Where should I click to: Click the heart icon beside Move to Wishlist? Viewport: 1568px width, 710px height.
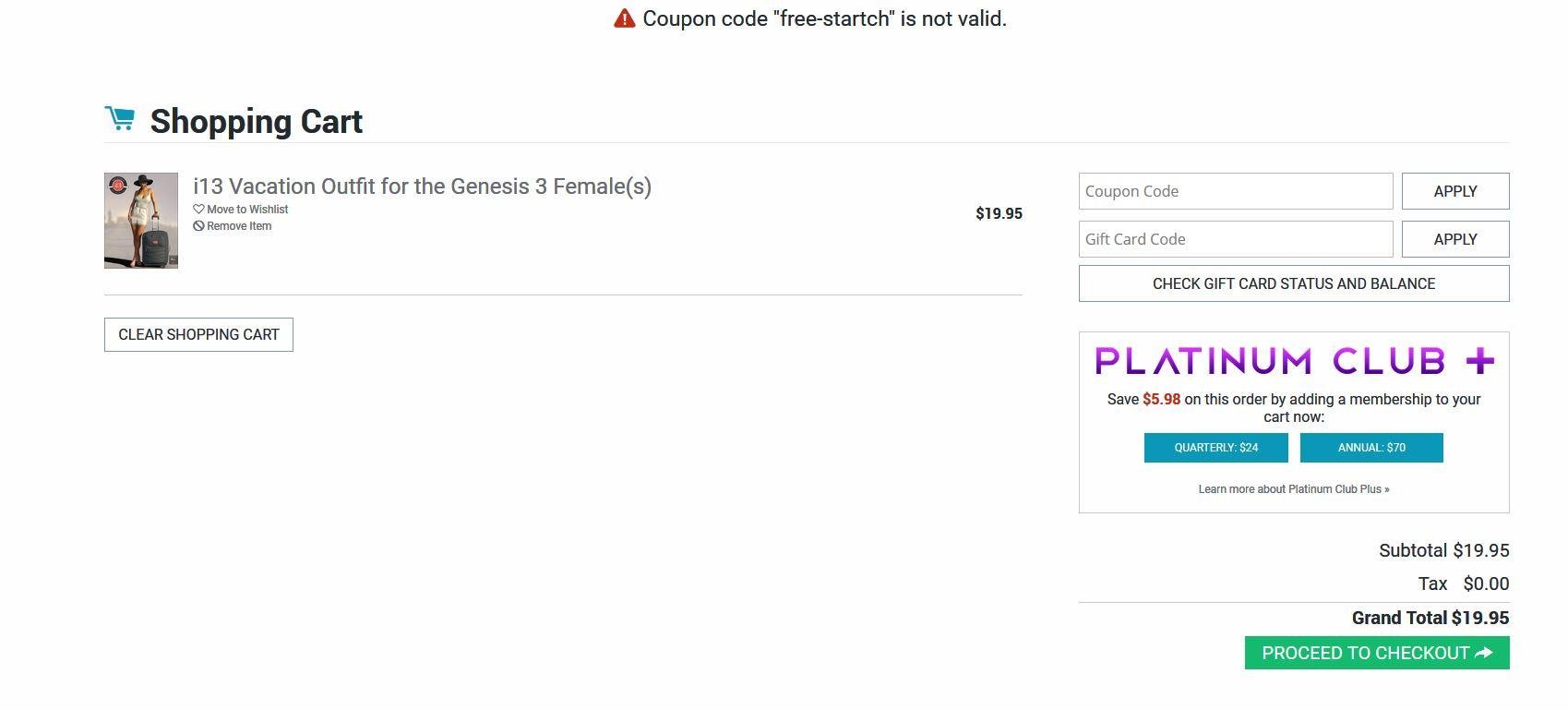[198, 210]
